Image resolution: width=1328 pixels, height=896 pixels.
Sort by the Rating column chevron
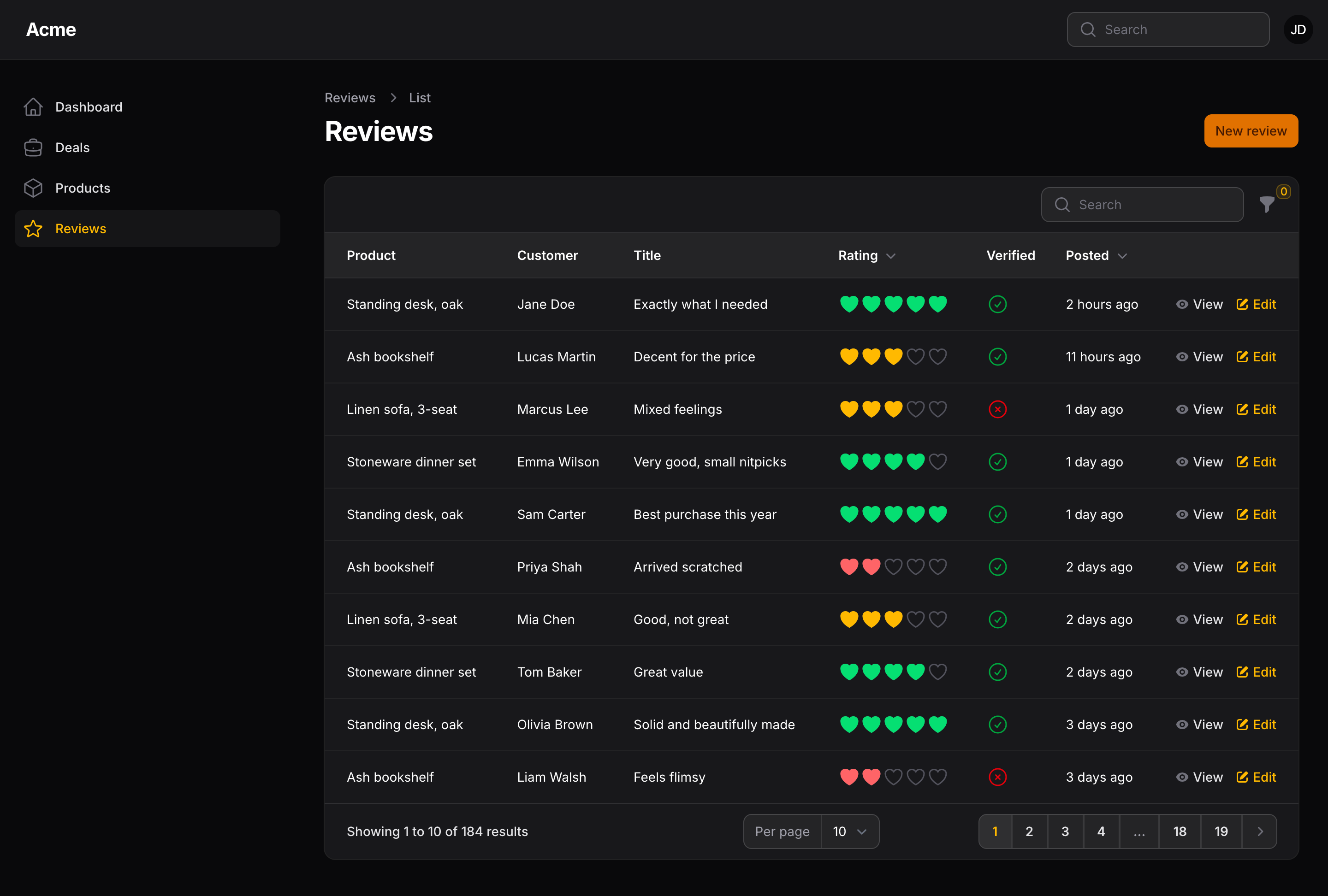click(890, 256)
